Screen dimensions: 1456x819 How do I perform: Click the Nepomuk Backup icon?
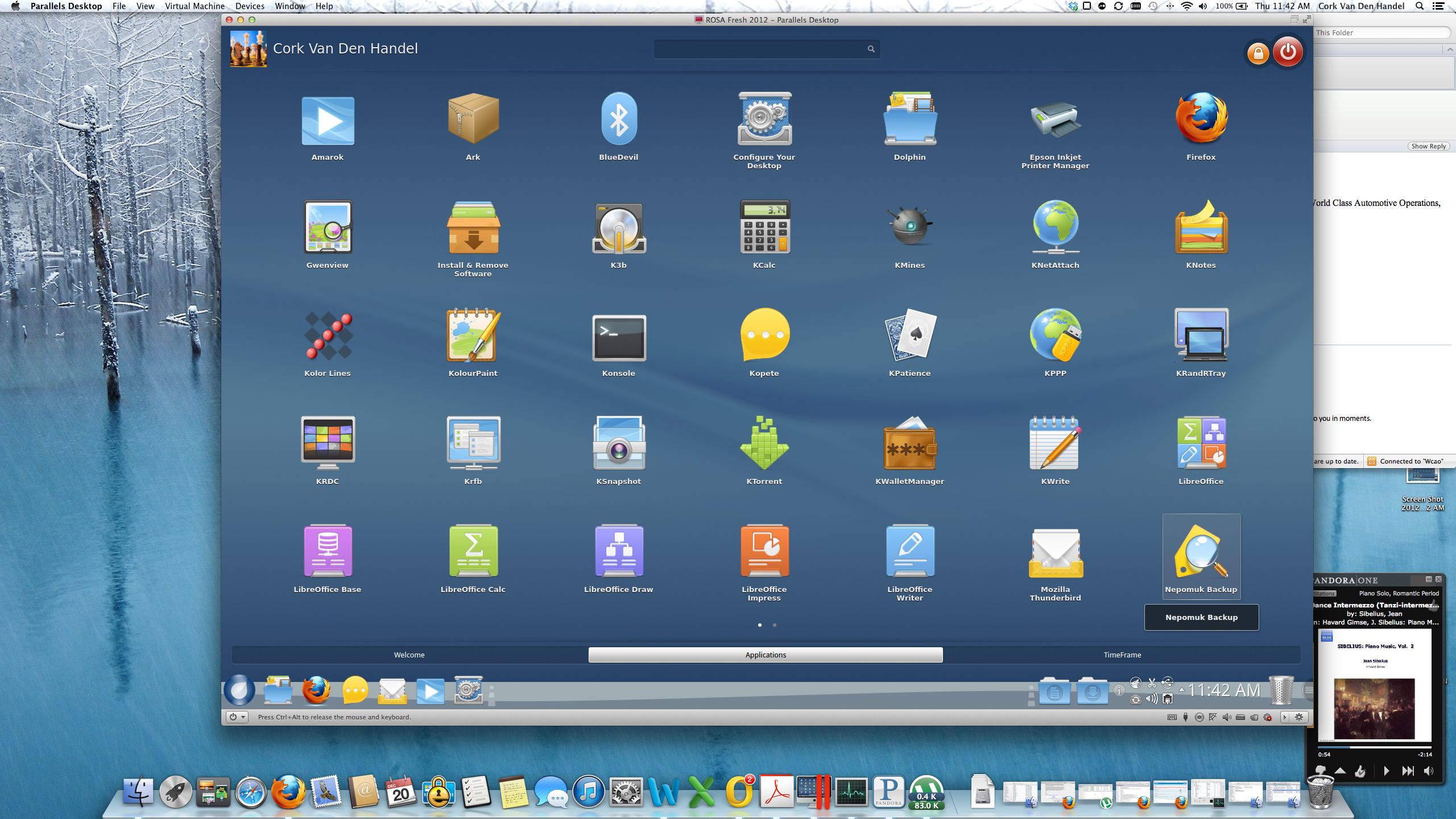tap(1201, 553)
